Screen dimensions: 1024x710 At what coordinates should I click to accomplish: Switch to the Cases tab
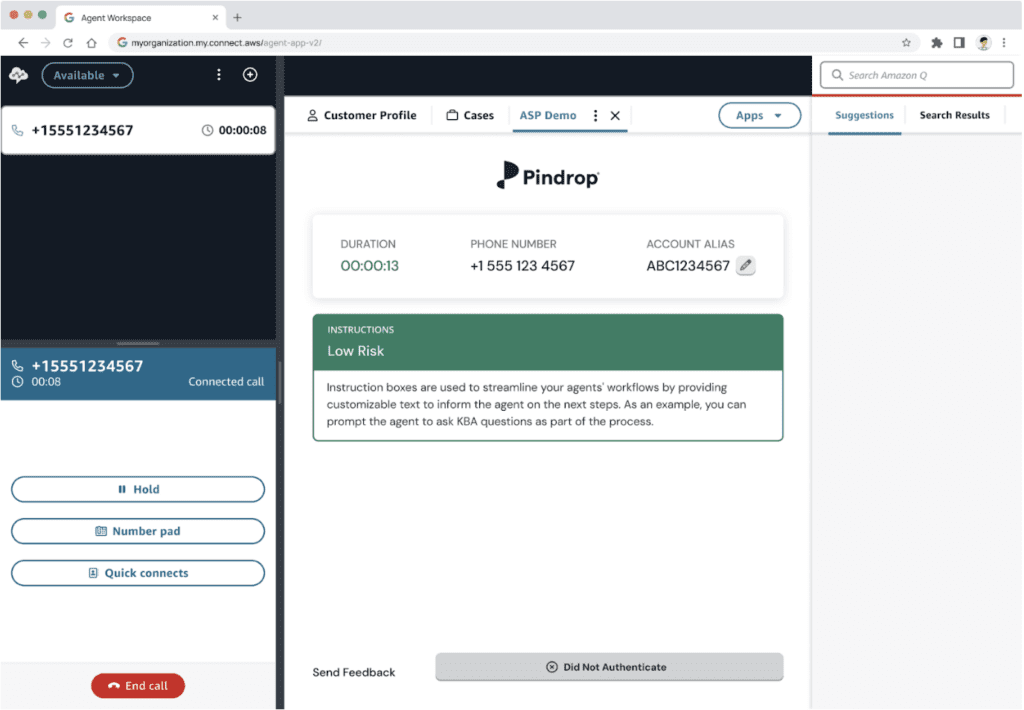tap(470, 115)
